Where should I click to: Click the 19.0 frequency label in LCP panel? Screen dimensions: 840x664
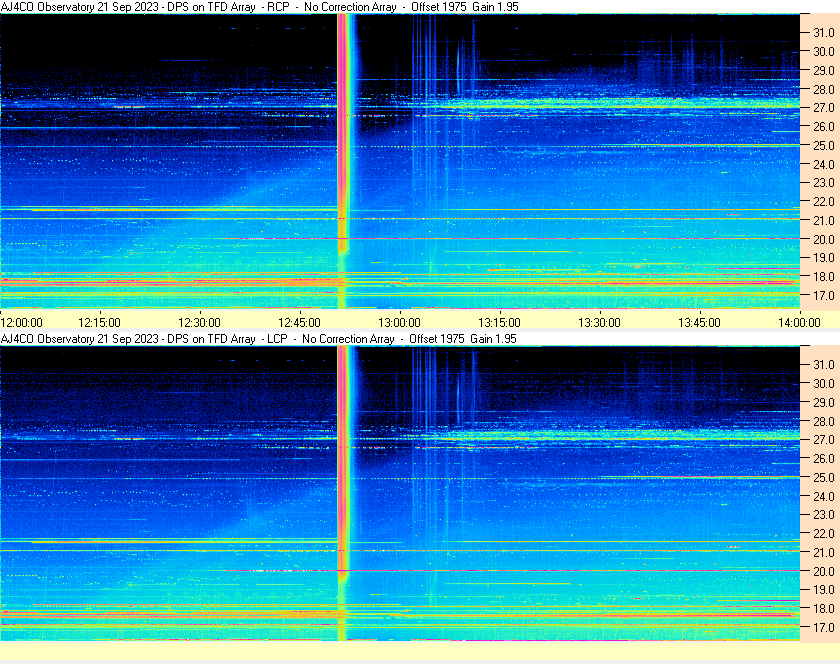[824, 590]
